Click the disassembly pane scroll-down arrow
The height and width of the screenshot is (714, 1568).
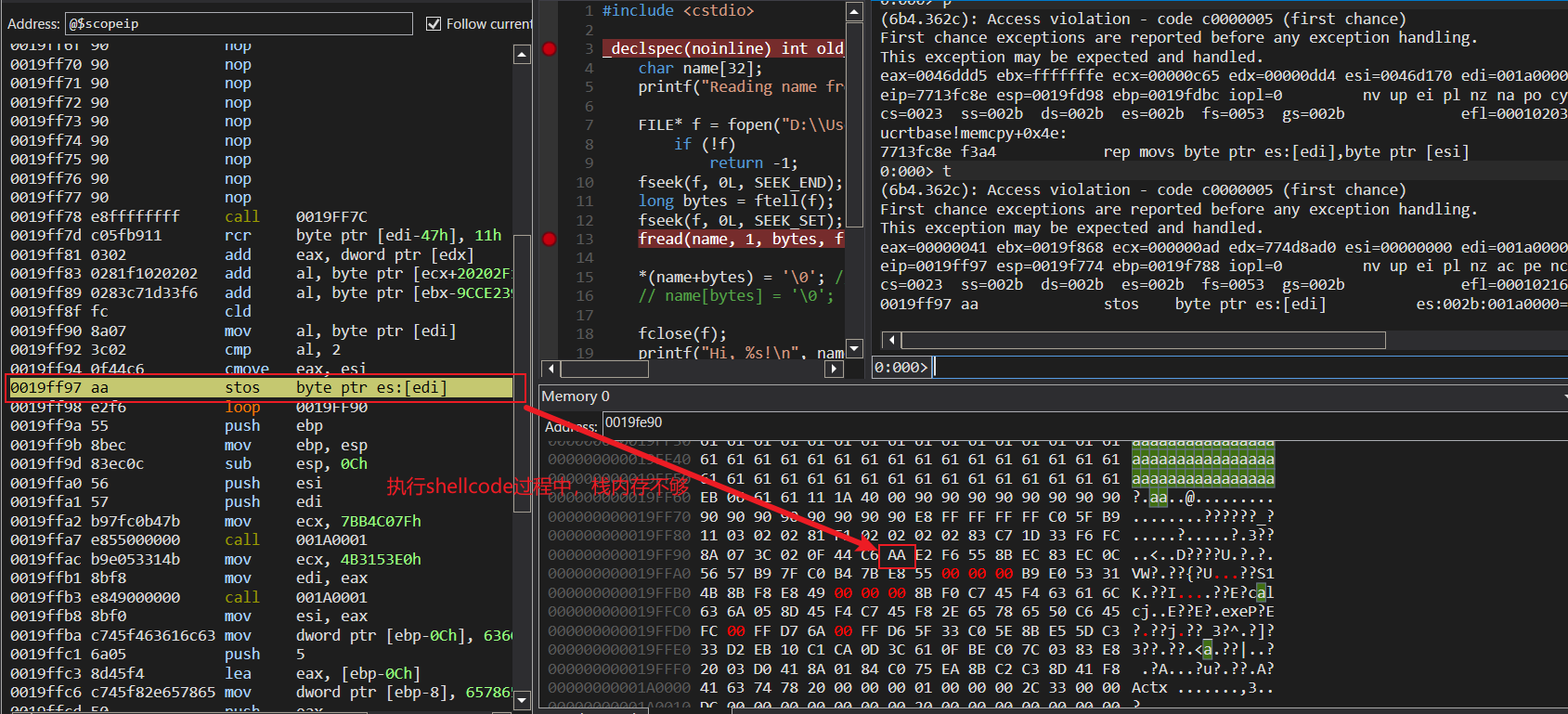click(523, 700)
